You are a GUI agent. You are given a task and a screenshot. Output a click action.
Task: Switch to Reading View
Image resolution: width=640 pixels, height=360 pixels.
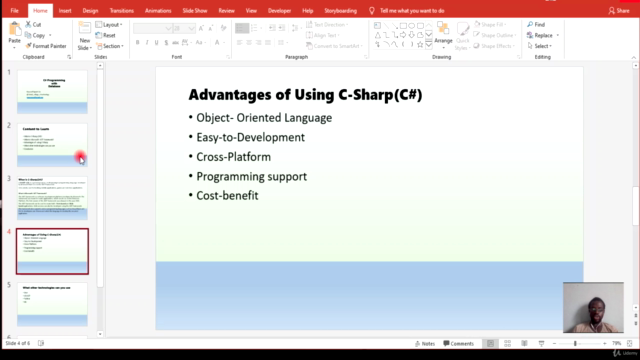(x=524, y=344)
